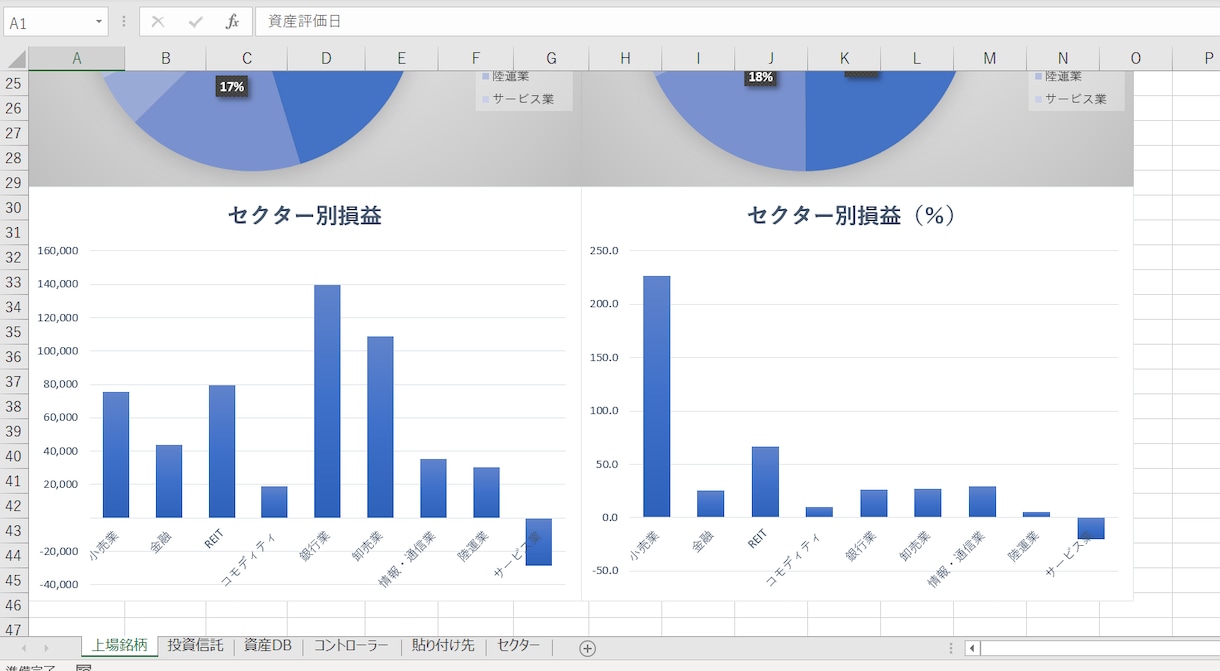Screen dimensions: 1220x671
Task: Select row 30 header
Action: [14, 208]
